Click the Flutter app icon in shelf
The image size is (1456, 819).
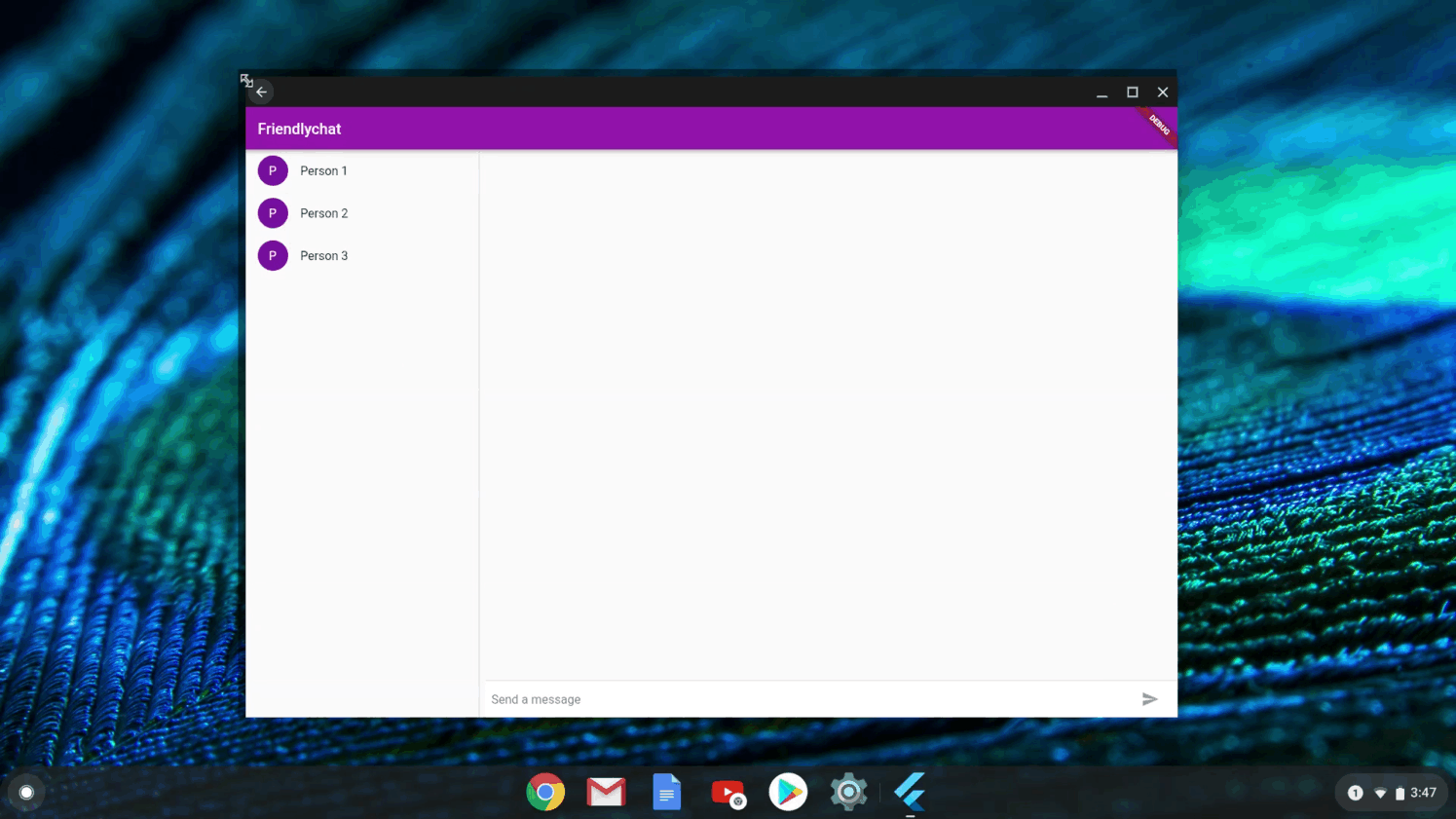(x=910, y=792)
